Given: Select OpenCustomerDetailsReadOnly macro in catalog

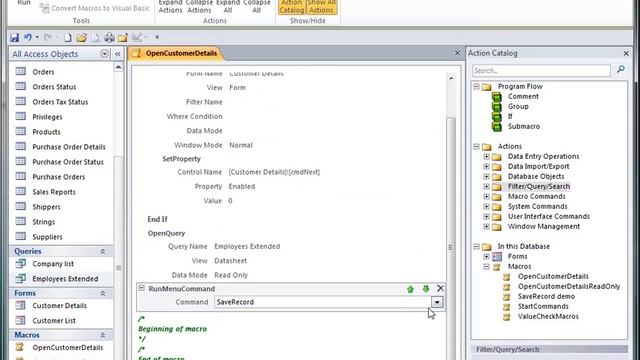Looking at the screenshot, I should click(x=569, y=287).
